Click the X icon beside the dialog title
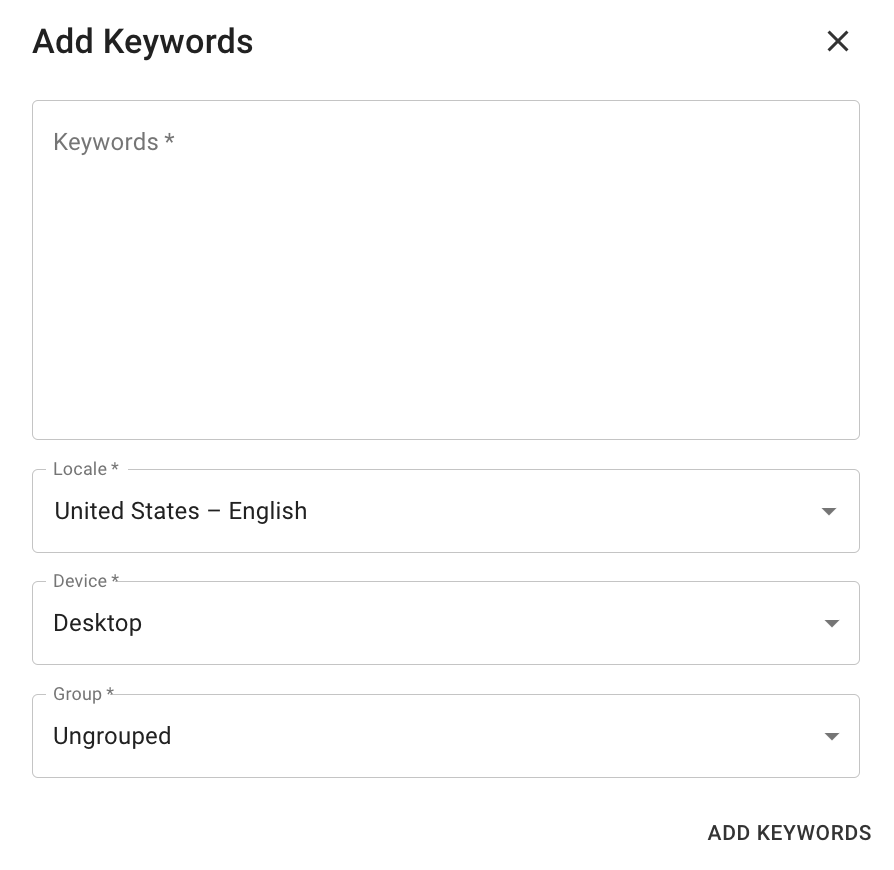Image resolution: width=894 pixels, height=870 pixels. coord(837,41)
